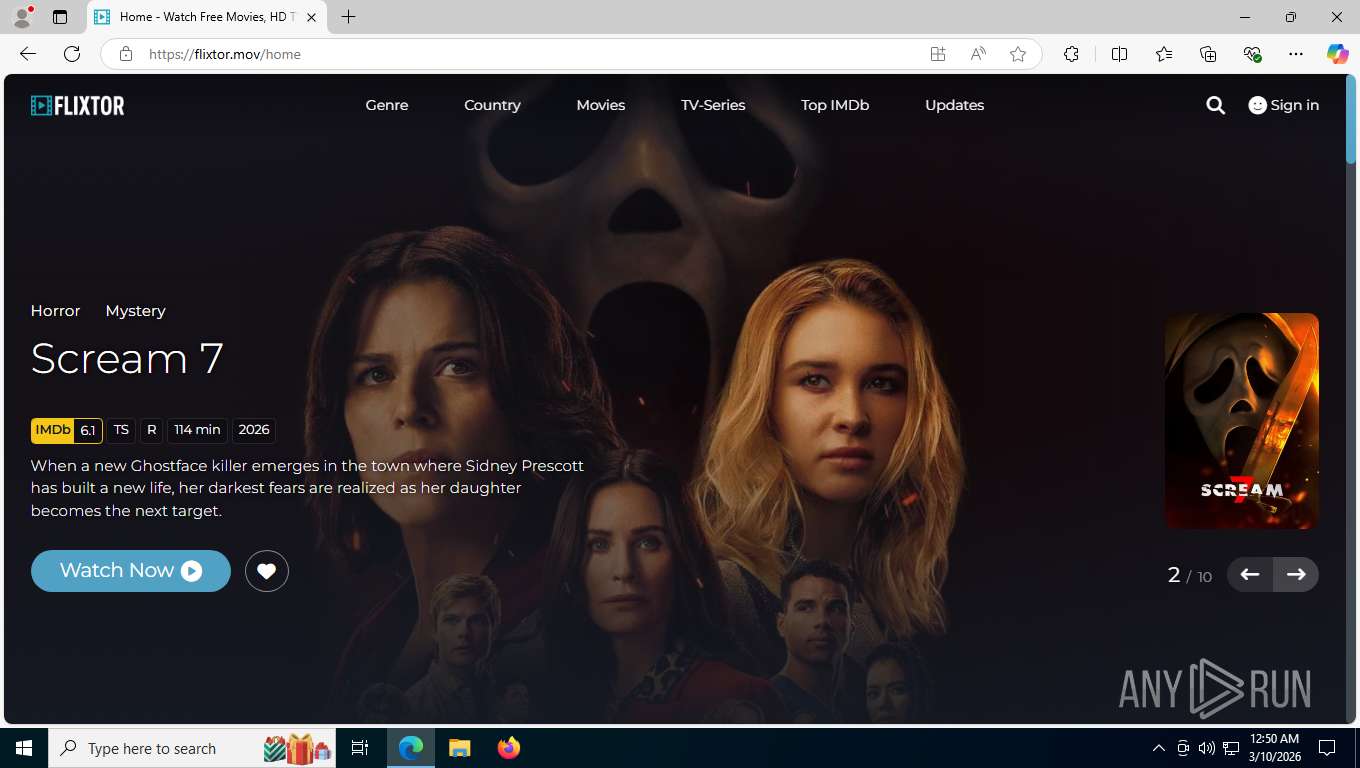Screen dimensions: 1360x768
Task: Show hidden system tray icons
Action: point(1159,748)
